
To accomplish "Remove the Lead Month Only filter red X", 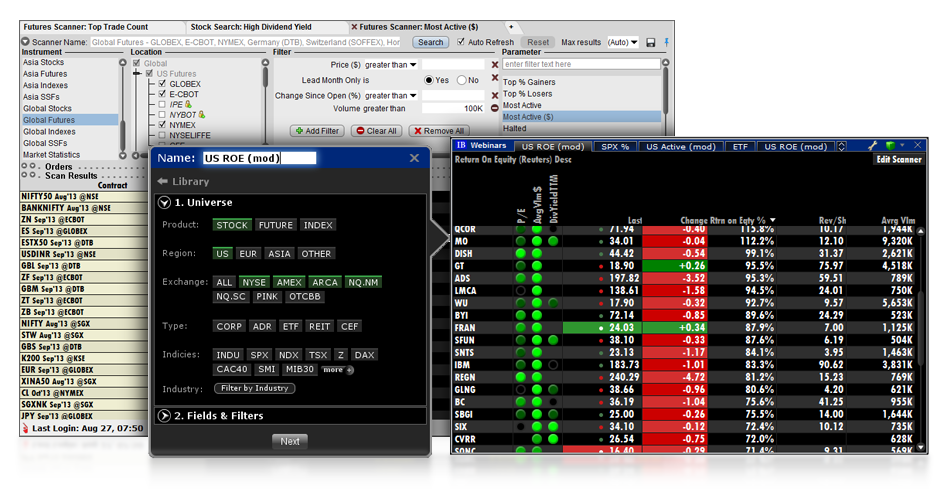I will click(495, 78).
